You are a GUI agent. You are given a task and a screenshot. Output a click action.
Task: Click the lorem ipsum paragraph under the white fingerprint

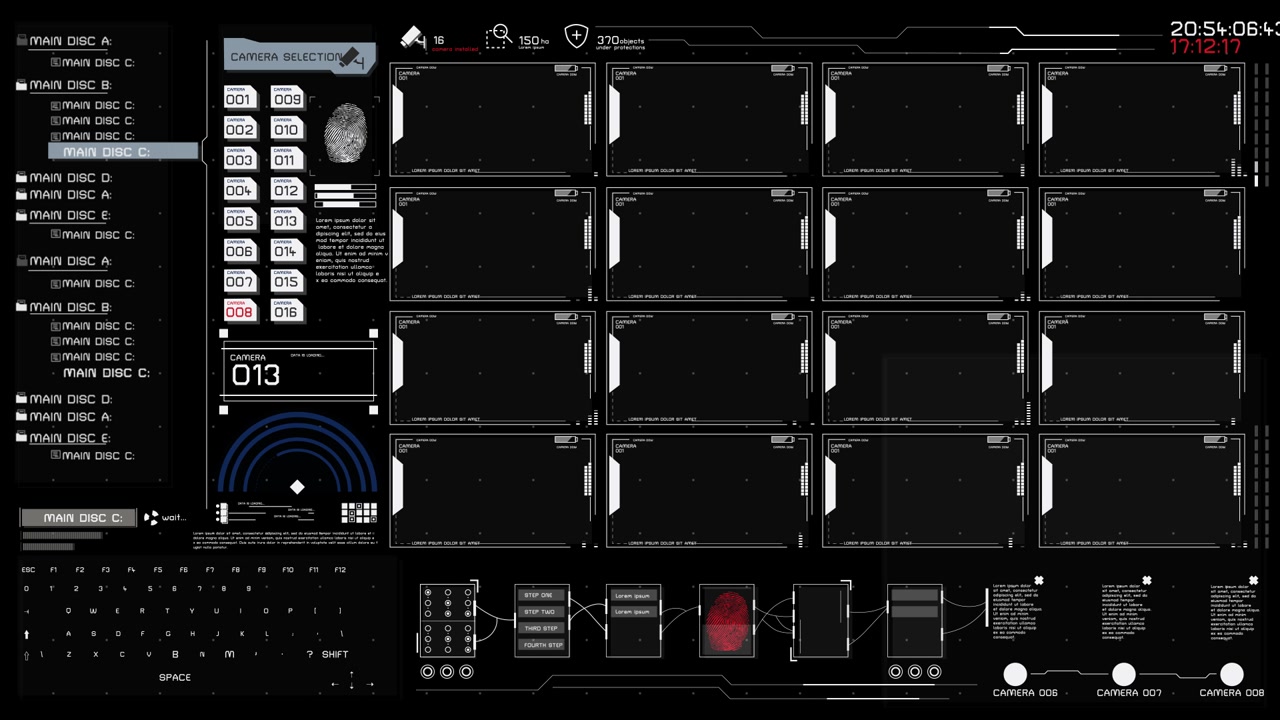351,250
